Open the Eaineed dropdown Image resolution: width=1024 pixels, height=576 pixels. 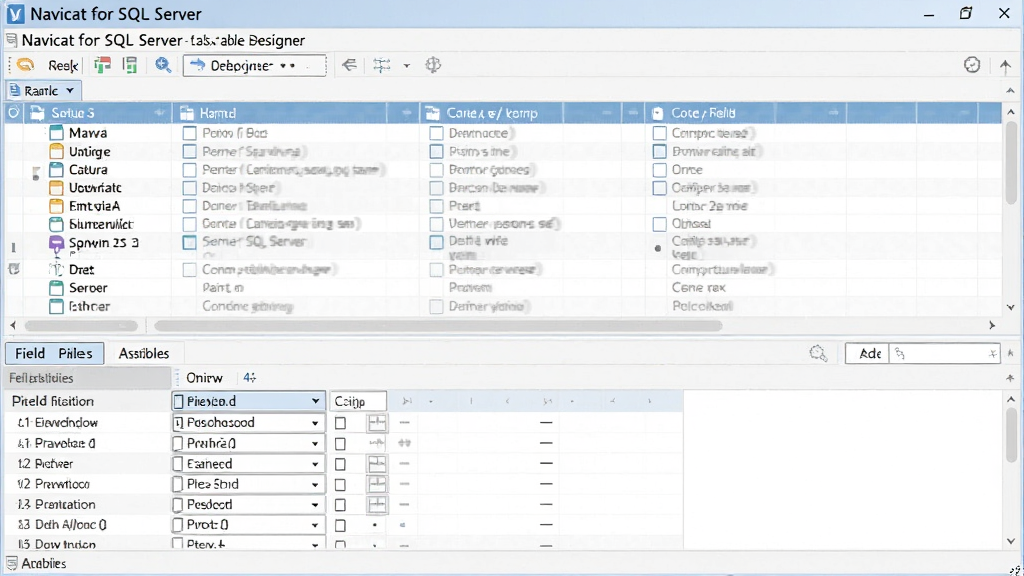tap(315, 464)
